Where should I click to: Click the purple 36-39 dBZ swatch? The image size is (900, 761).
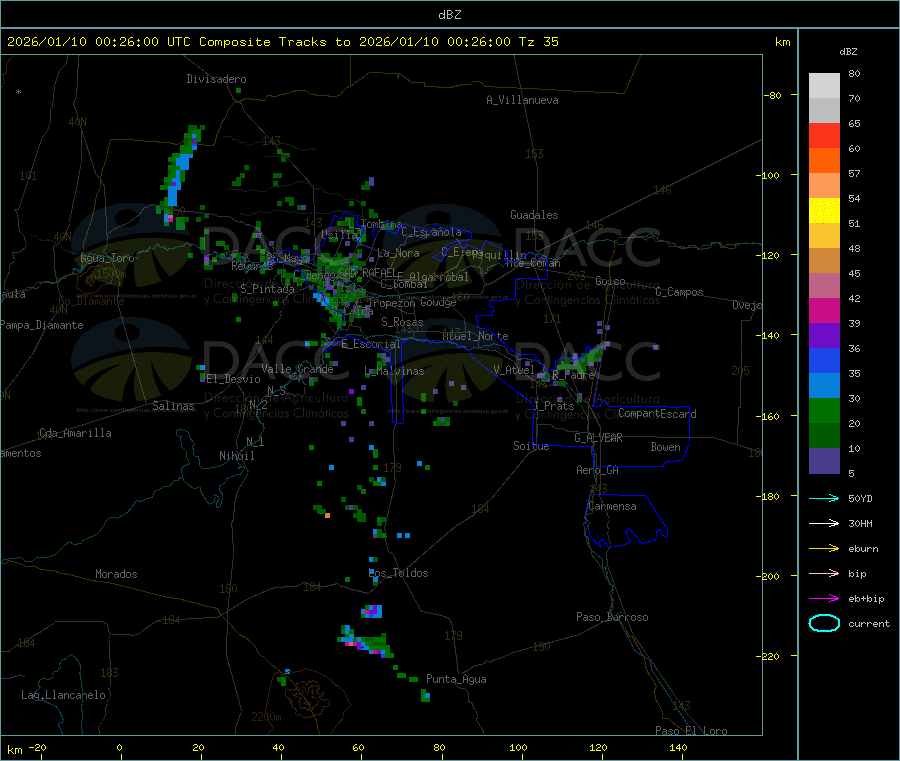(x=824, y=336)
